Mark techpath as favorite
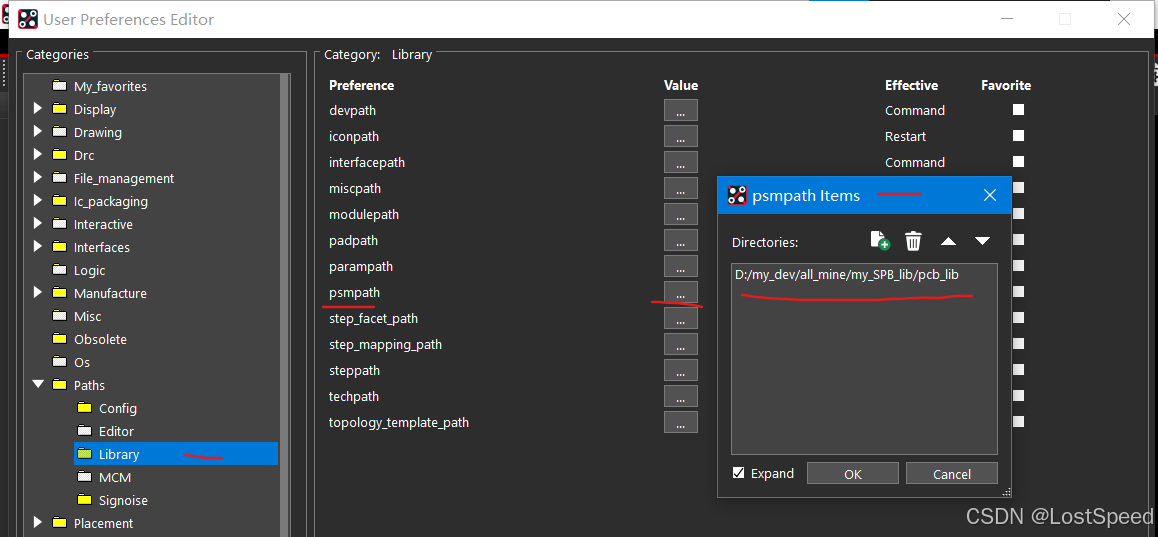 click(x=1018, y=395)
